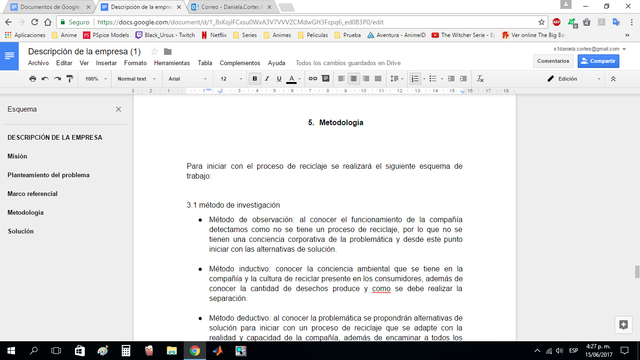This screenshot has height=360, width=640.
Task: Toggle bold formatting
Action: tap(255, 79)
